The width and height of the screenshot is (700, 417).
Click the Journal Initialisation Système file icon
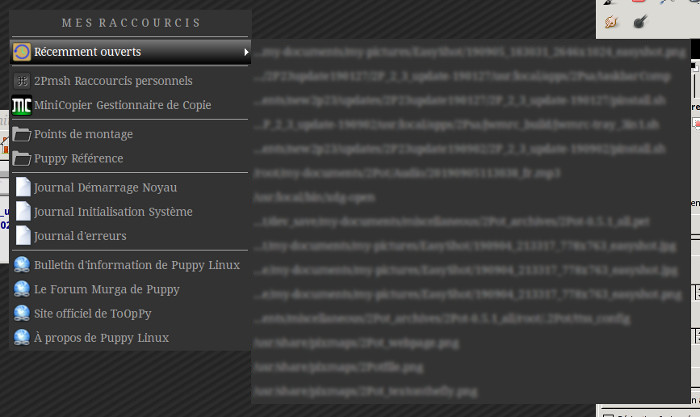pyautogui.click(x=23, y=212)
